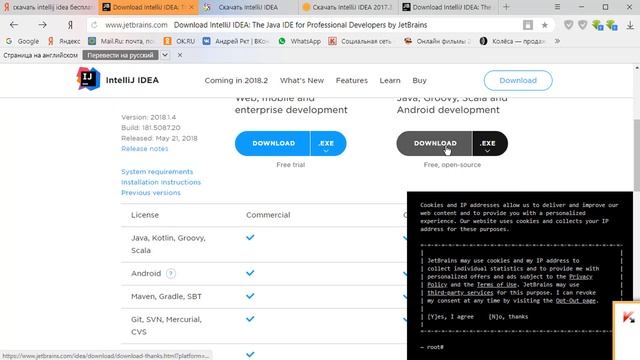
Task: Open the browser hamburger menu
Action: 557,7
